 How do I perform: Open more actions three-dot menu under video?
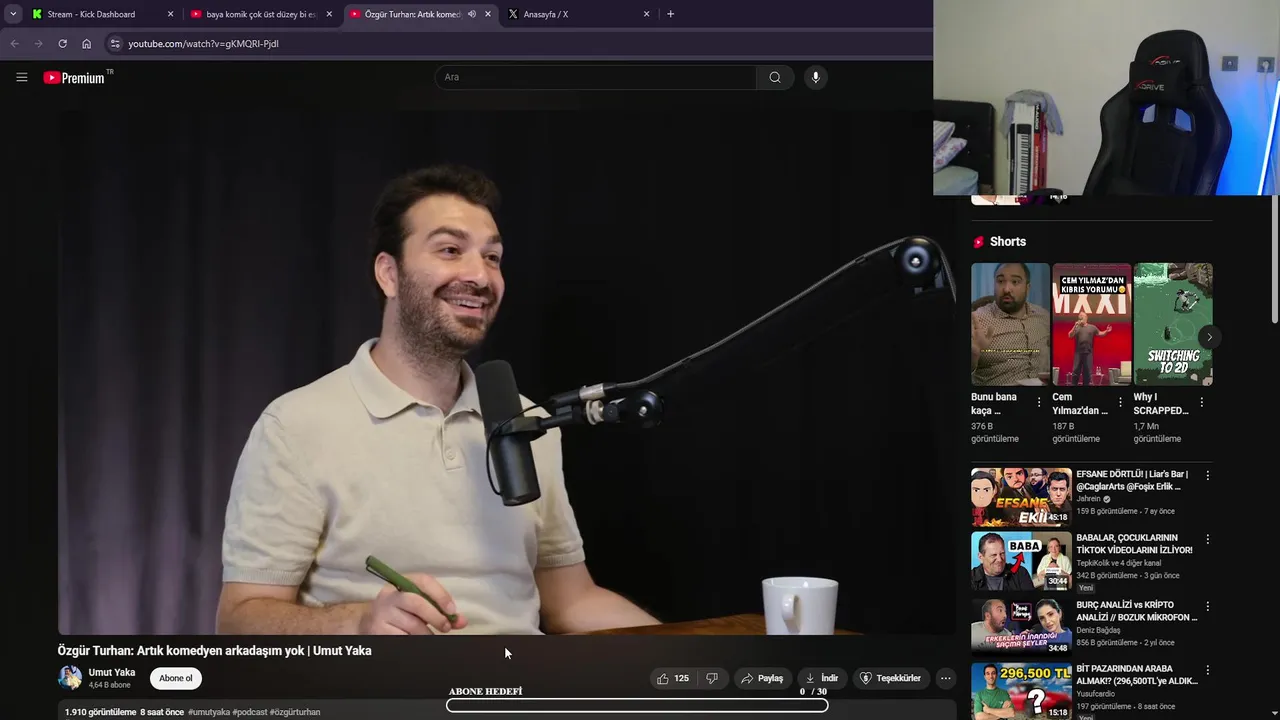pyautogui.click(x=945, y=678)
